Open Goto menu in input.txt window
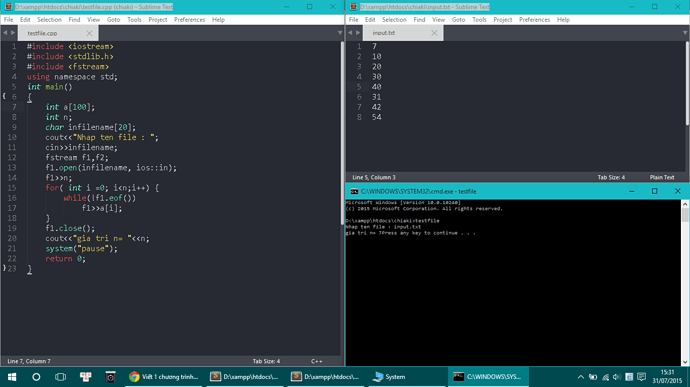This screenshot has width=690, height=387. [x=458, y=20]
